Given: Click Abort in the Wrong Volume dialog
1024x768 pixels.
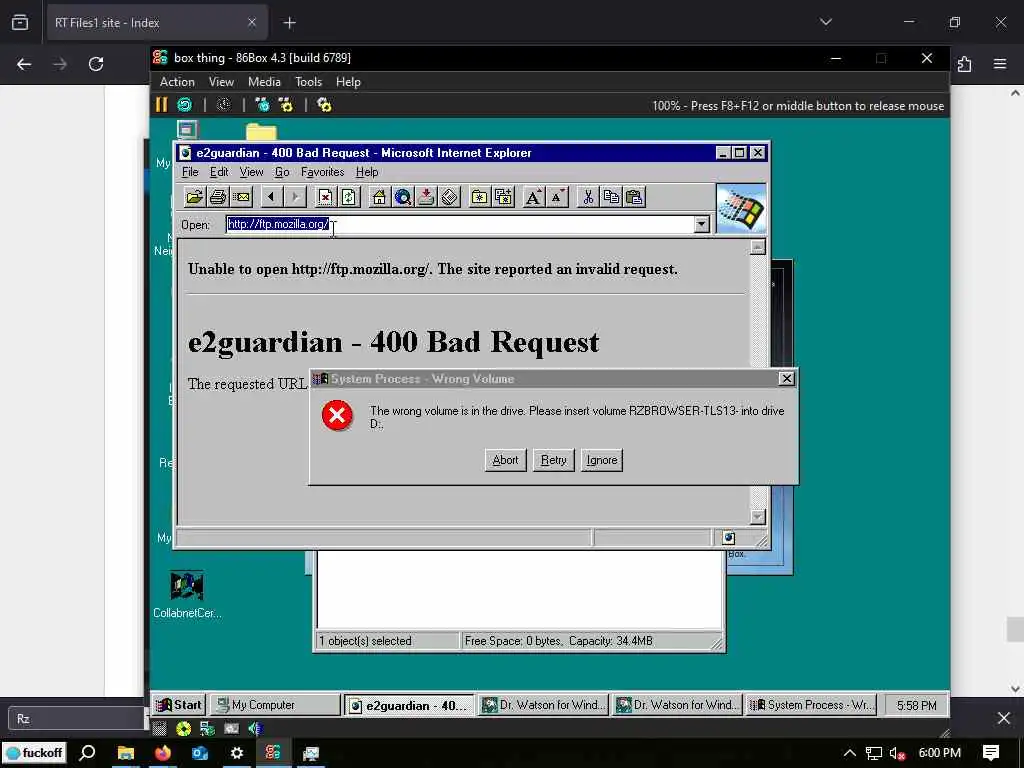Looking at the screenshot, I should 505,460.
